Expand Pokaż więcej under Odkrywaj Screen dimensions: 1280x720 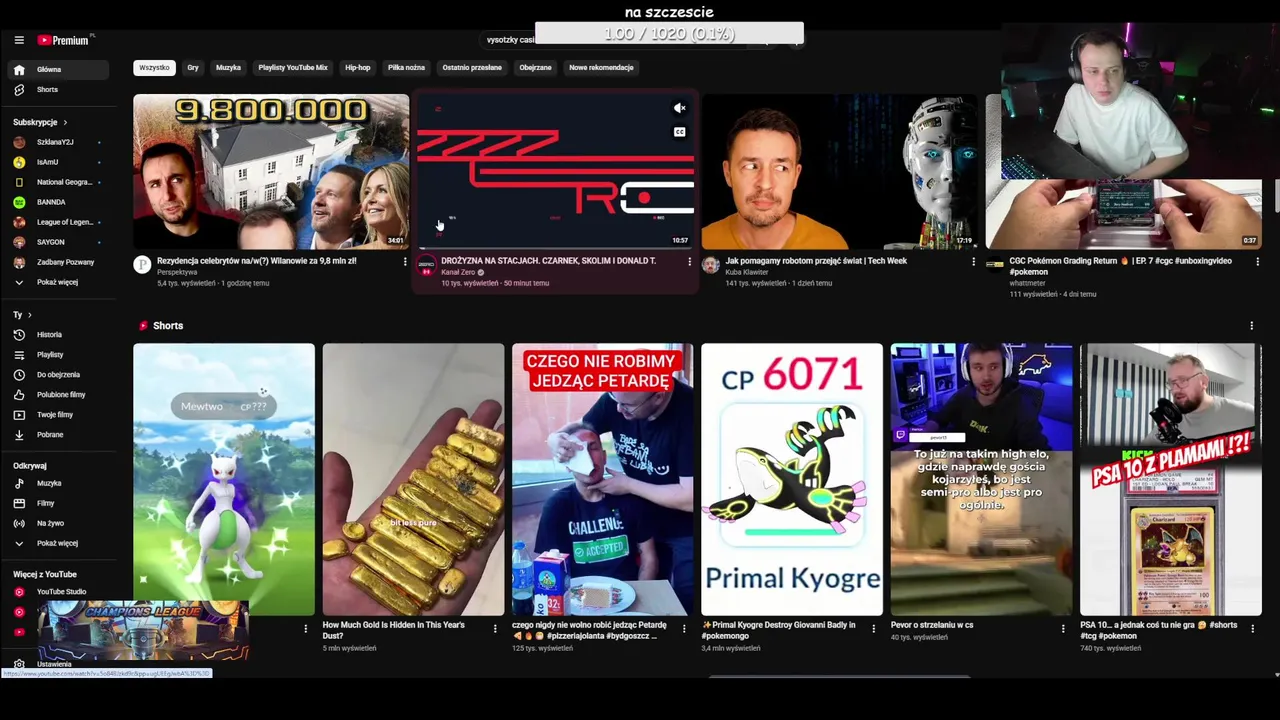pos(60,544)
